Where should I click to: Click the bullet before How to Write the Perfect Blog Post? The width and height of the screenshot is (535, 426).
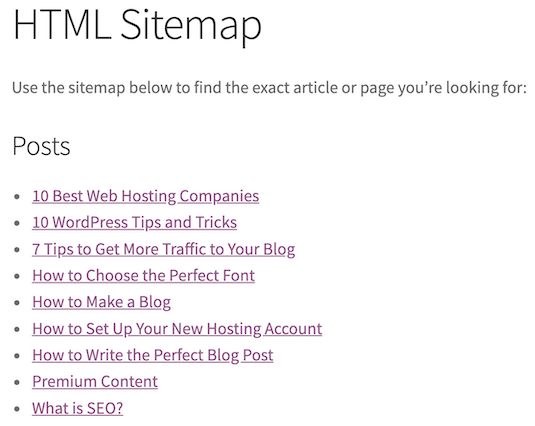(x=17, y=356)
